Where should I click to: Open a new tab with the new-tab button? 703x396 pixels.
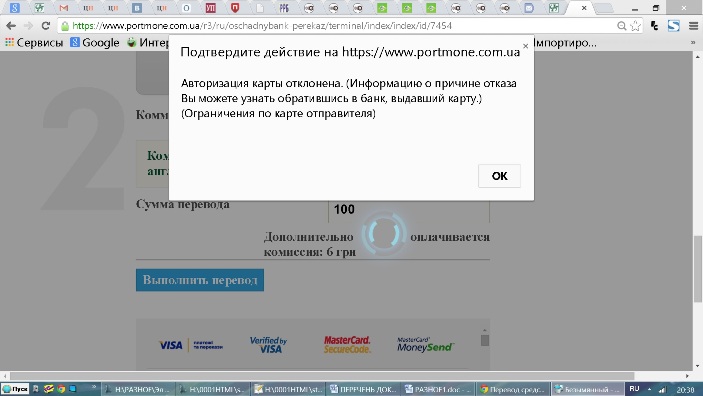click(604, 8)
